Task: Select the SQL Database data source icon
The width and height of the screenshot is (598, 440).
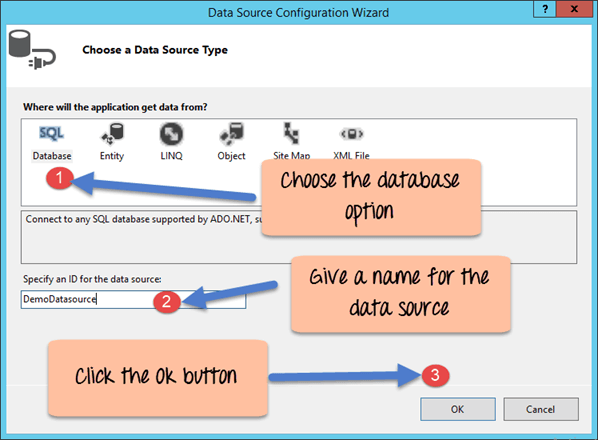Action: 52,133
